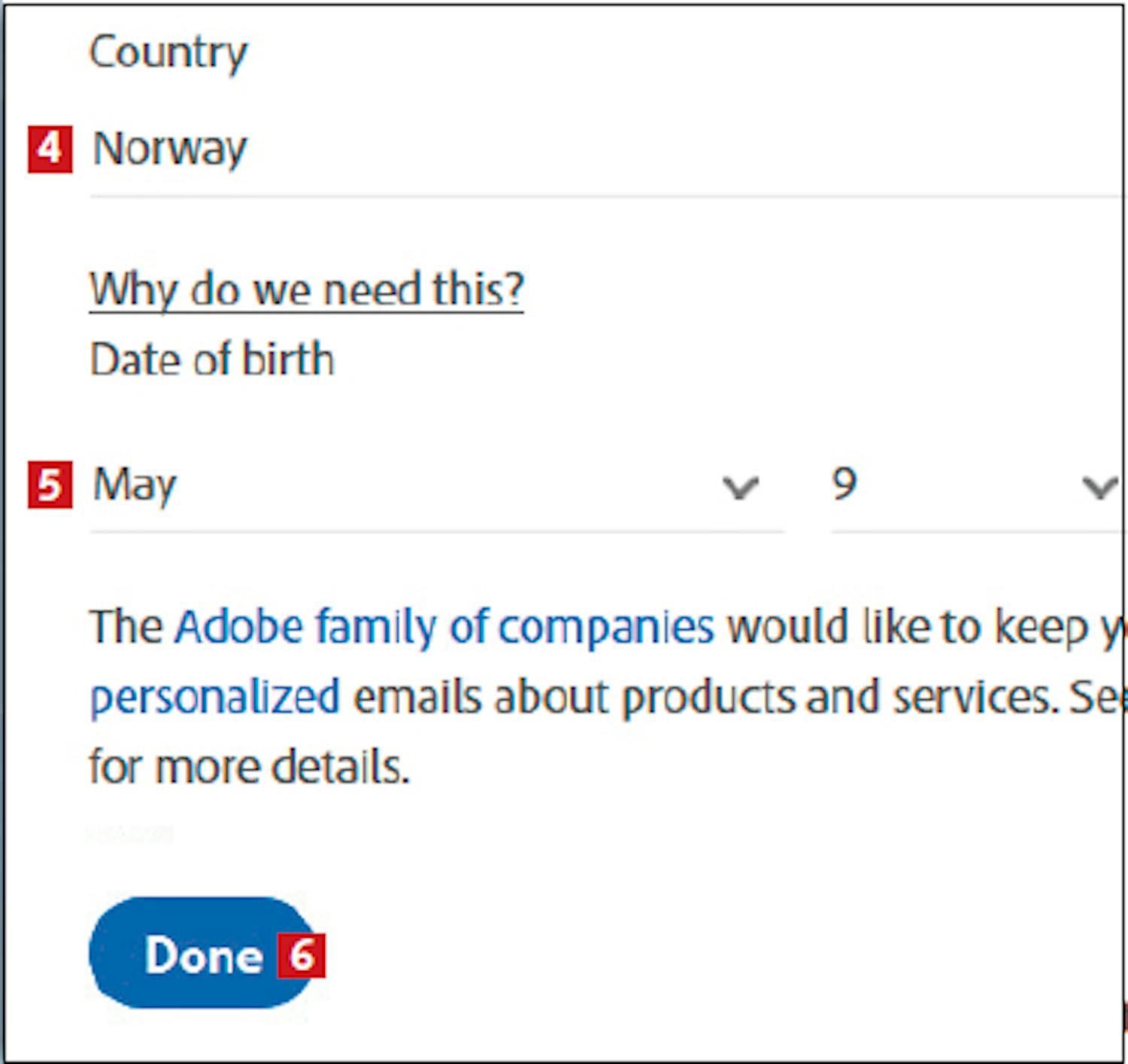This screenshot has width=1128, height=1064.
Task: Click the red step marker 4
Action: coord(50,149)
